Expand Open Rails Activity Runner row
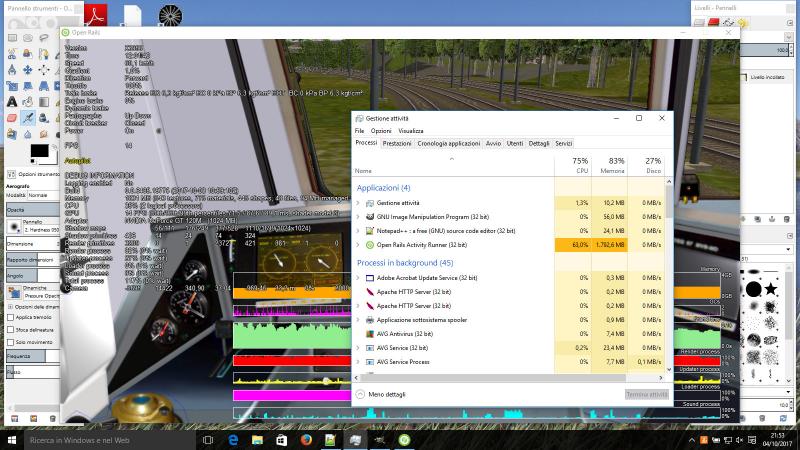The width and height of the screenshot is (800, 450). [x=358, y=245]
